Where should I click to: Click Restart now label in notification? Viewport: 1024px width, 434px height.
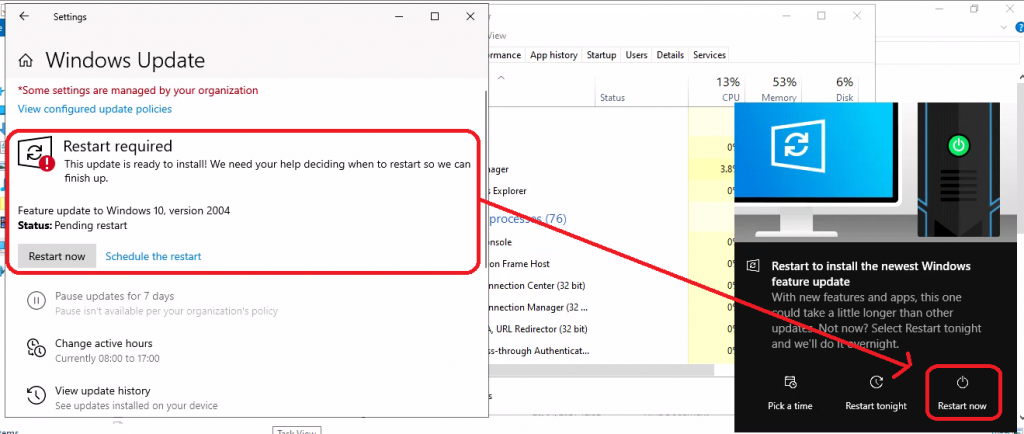click(962, 406)
